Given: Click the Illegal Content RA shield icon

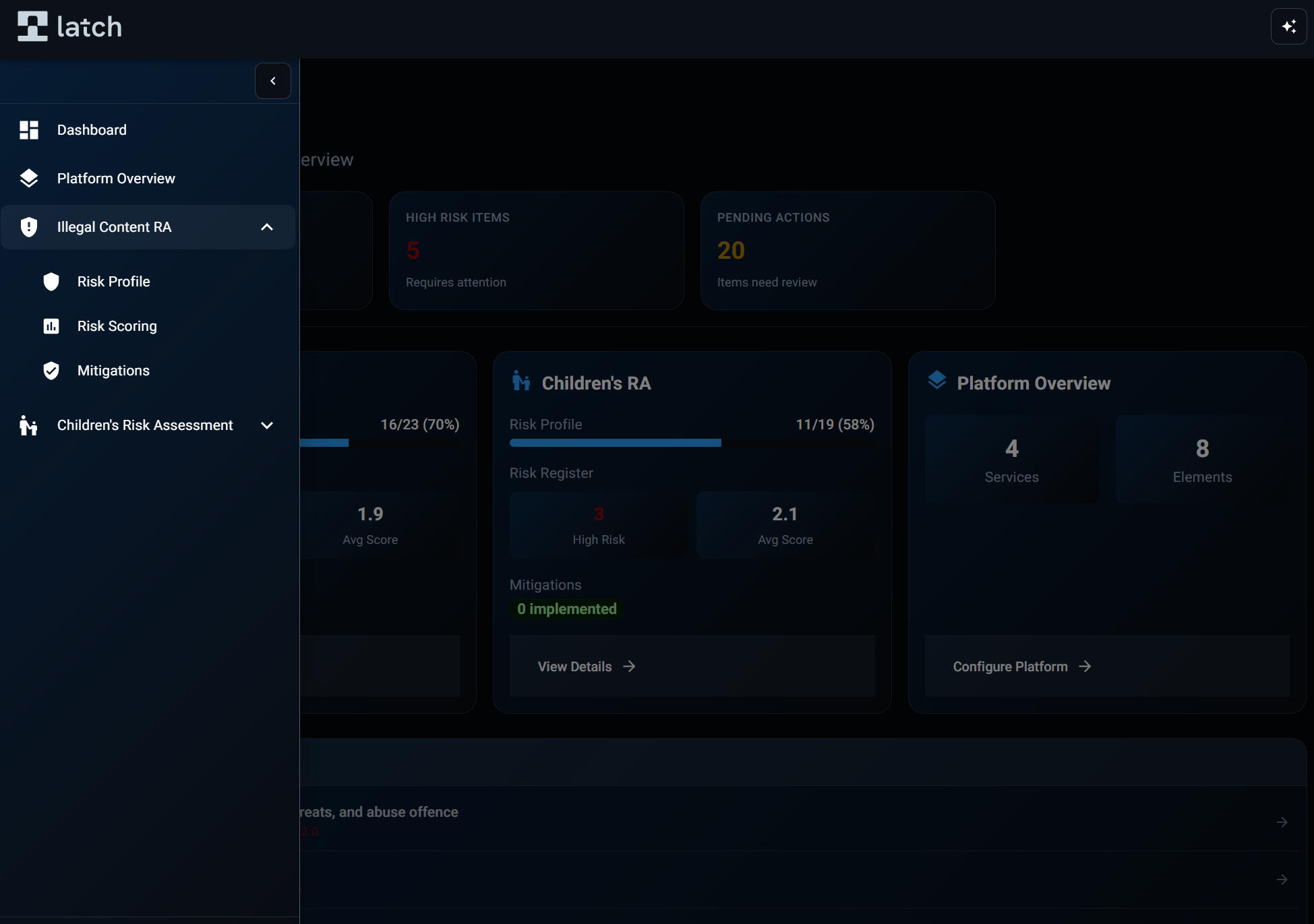Looking at the screenshot, I should pyautogui.click(x=29, y=227).
